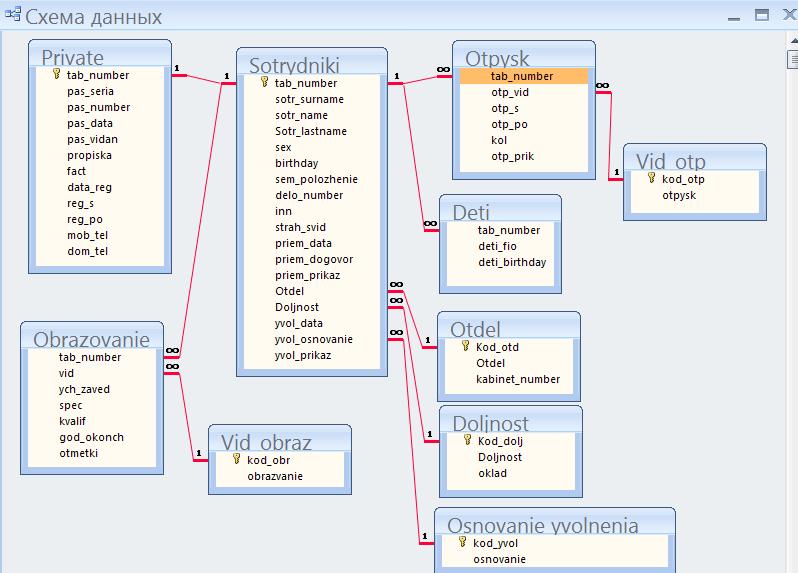Click the key icon beside Private tab_number
This screenshot has width=798, height=573.
pos(56,74)
